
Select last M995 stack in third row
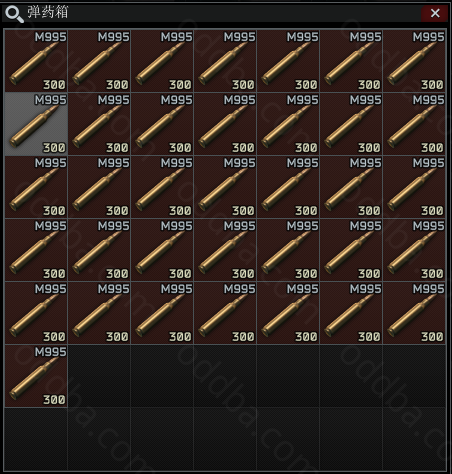[414, 187]
